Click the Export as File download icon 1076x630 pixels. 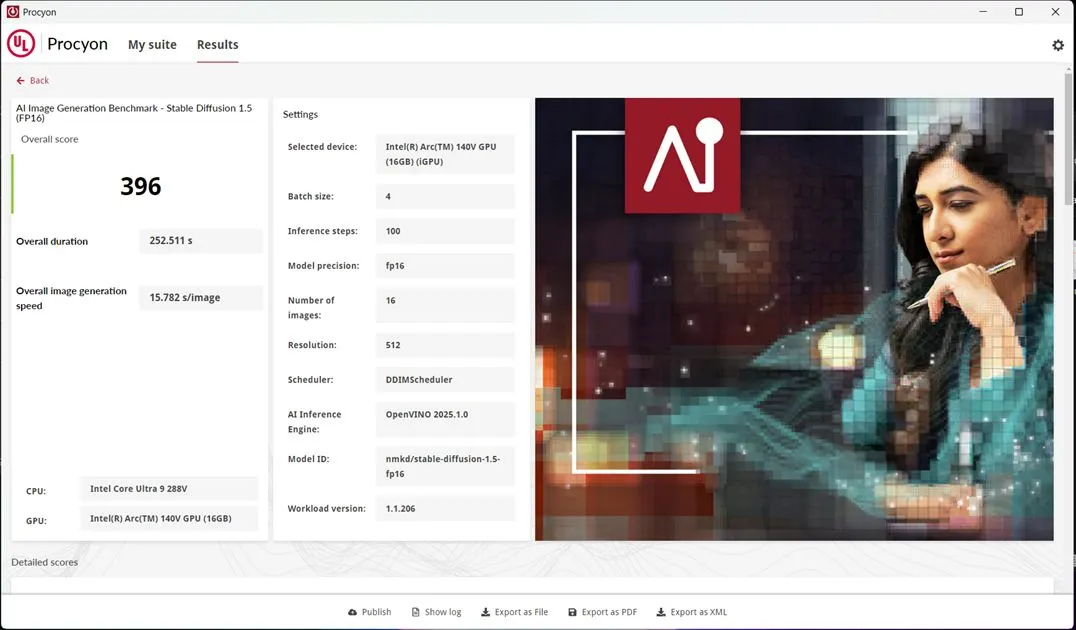click(485, 612)
